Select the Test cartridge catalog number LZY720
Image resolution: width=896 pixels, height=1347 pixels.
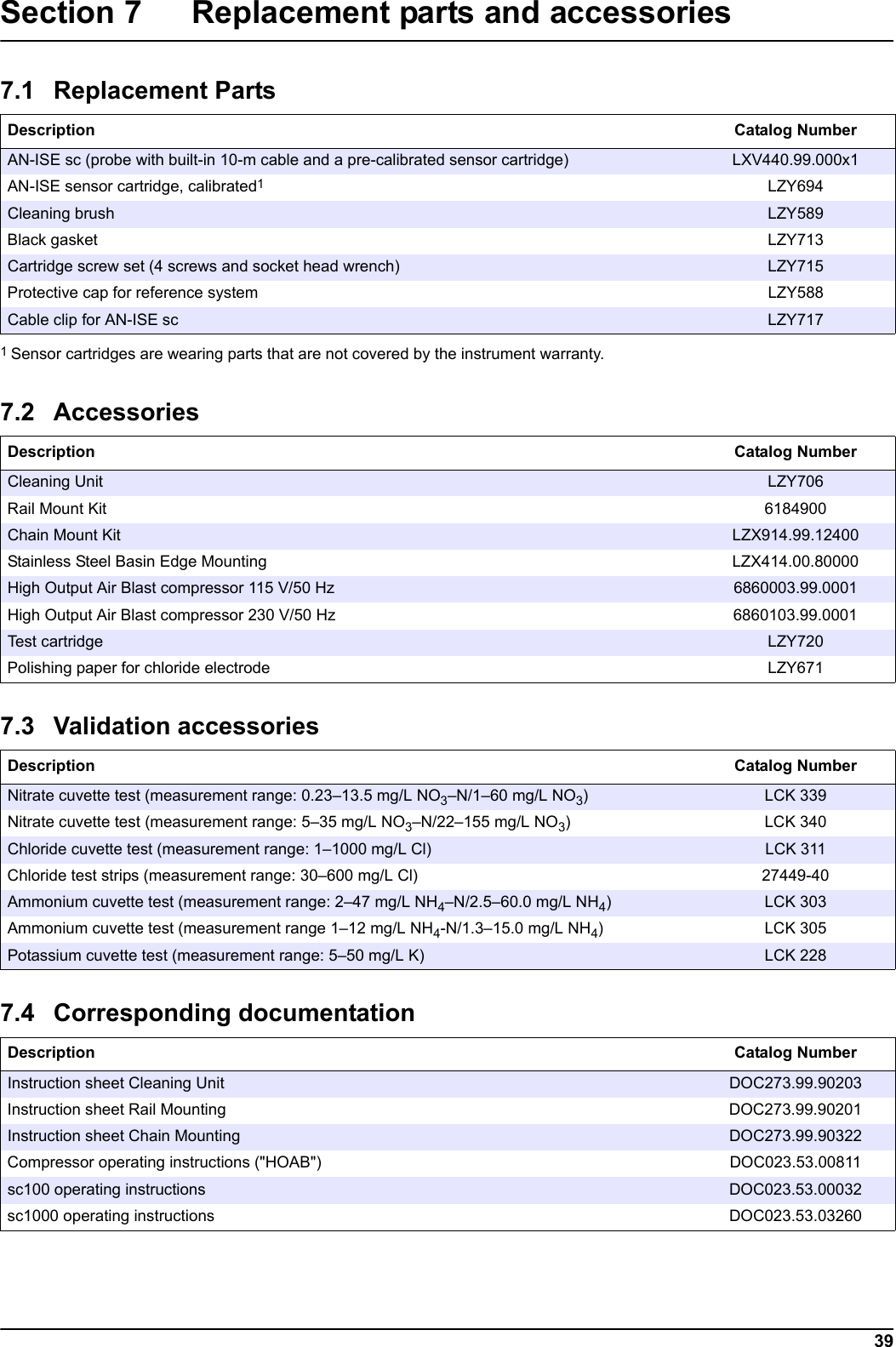[795, 642]
